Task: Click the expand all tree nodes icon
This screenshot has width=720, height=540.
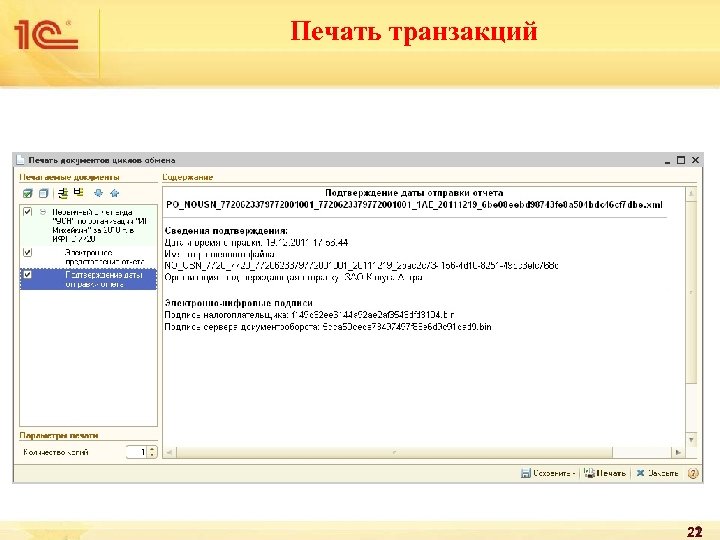Action: pos(63,193)
